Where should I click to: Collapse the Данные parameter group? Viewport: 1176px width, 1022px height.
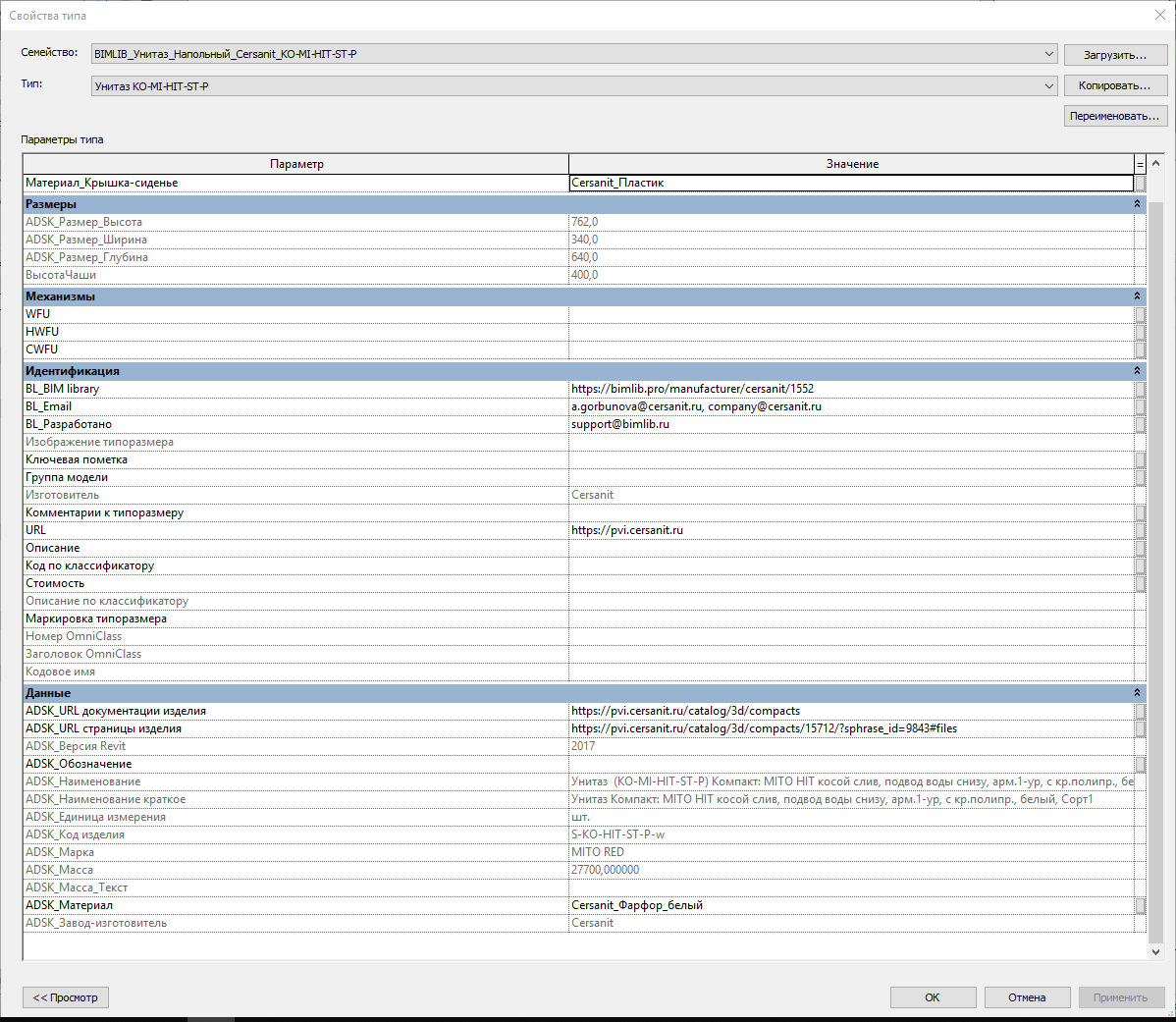[1137, 693]
